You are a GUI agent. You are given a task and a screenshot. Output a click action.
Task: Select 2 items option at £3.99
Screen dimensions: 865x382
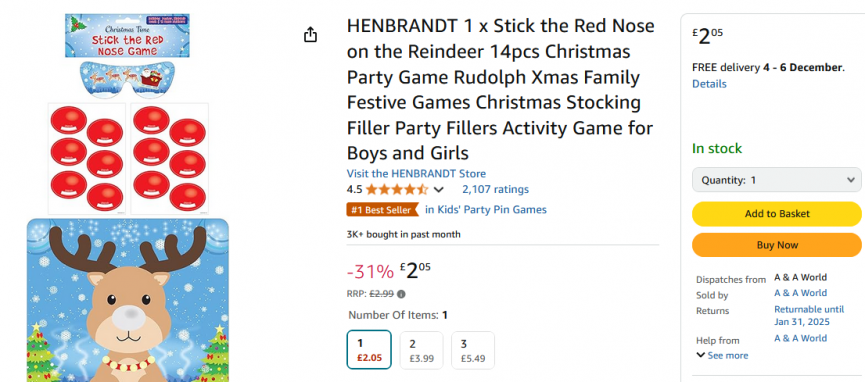421,350
